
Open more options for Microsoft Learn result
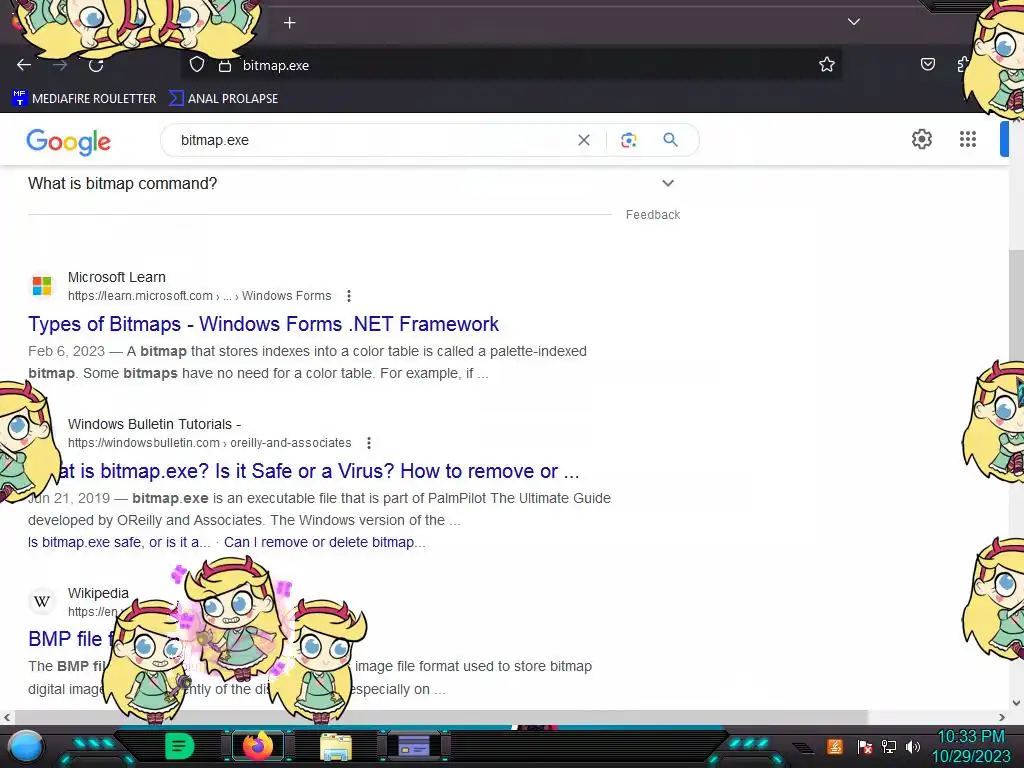pos(349,296)
